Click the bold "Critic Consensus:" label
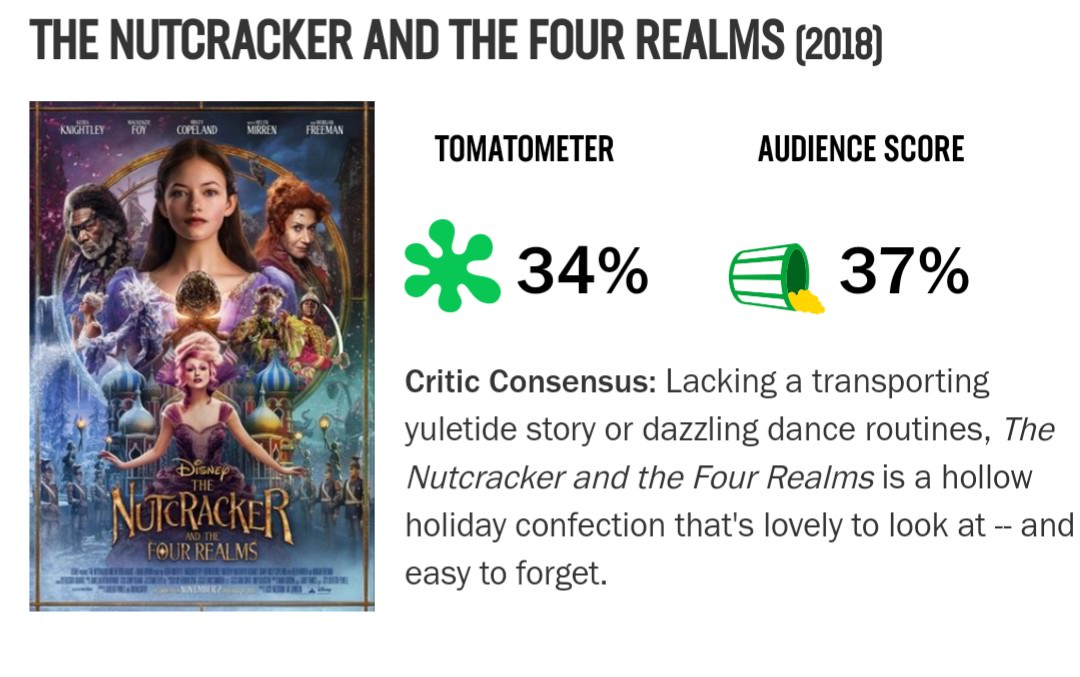1080x677 pixels. coord(530,382)
